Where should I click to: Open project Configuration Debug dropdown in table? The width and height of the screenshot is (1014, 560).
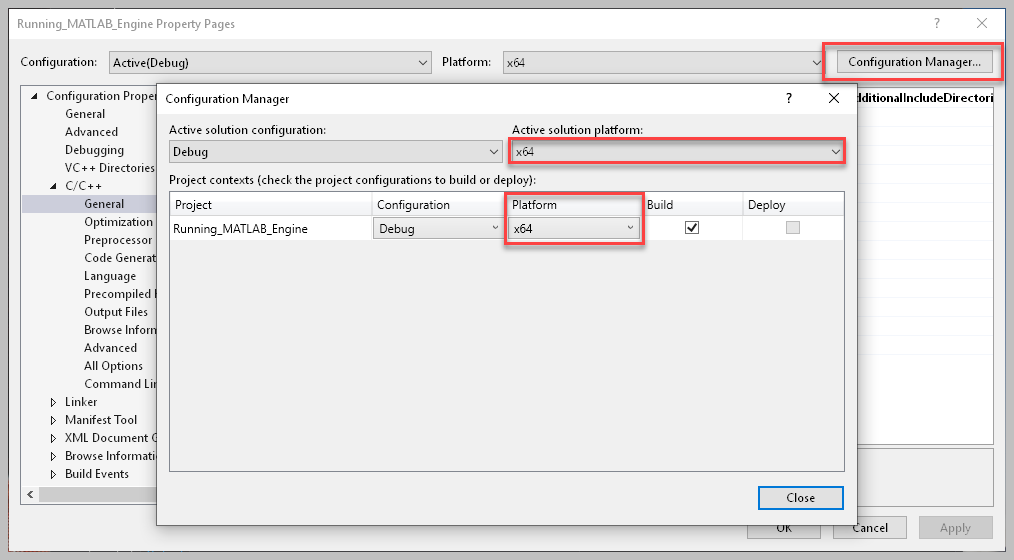click(x=438, y=228)
